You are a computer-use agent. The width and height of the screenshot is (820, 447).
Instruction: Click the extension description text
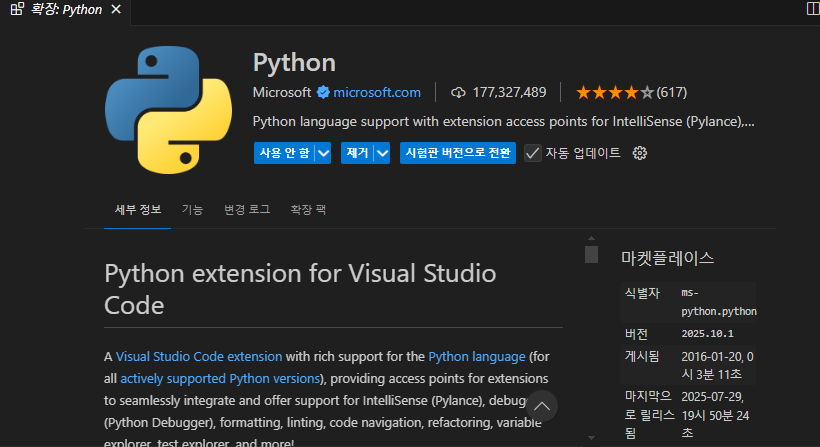pyautogui.click(x=504, y=122)
